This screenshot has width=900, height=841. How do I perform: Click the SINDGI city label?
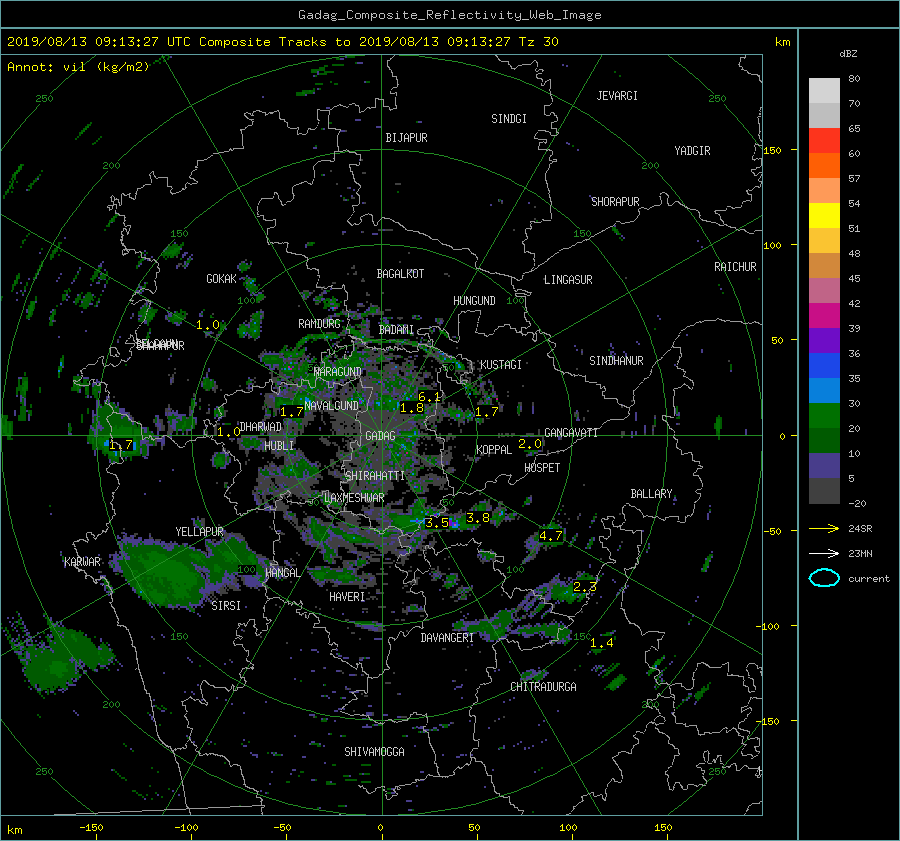pos(509,119)
